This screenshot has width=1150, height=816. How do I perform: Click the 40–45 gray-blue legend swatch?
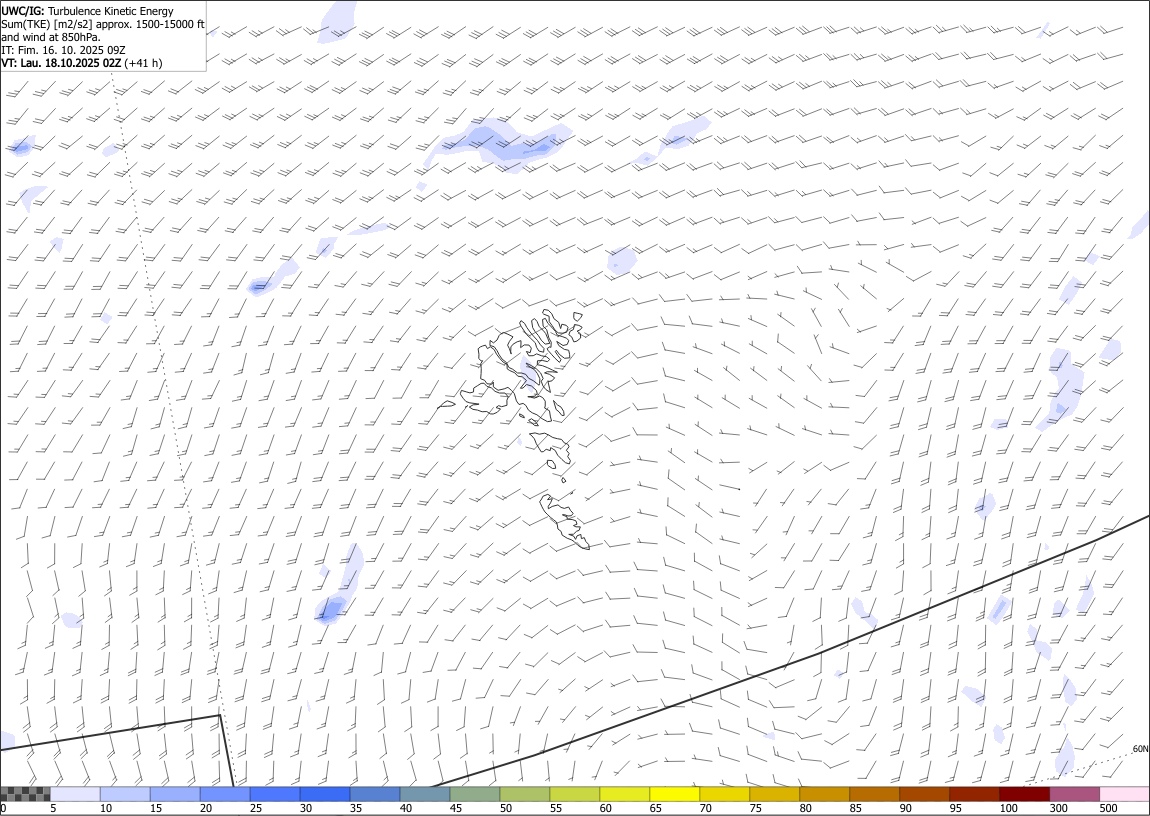point(425,794)
